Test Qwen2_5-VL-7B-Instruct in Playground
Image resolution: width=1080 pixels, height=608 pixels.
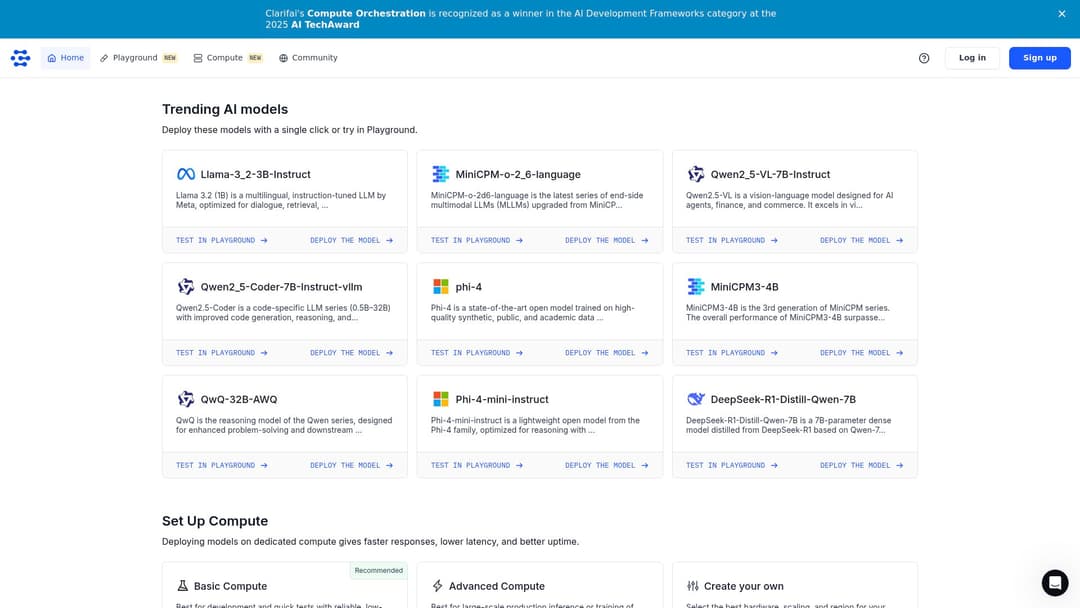(x=731, y=240)
